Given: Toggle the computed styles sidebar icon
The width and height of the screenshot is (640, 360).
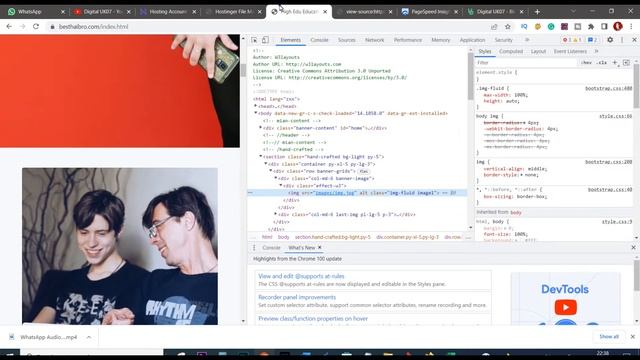Looking at the screenshot, I should pos(626,62).
